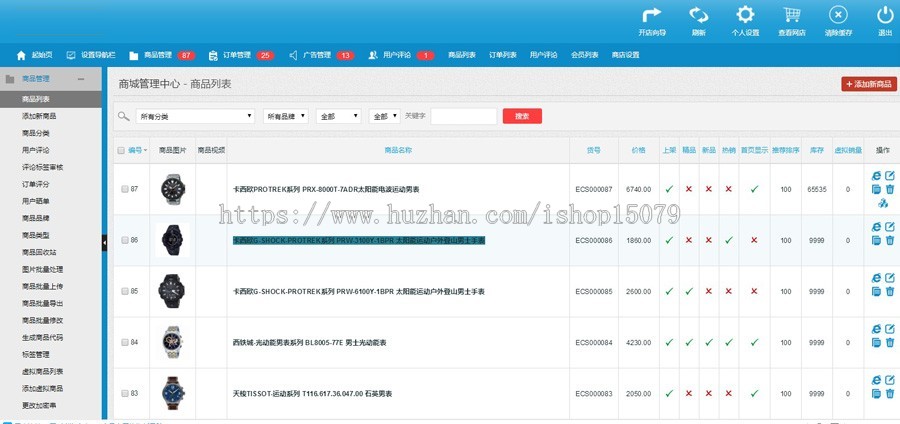The height and width of the screenshot is (424, 900).
Task: Copy product 87 with duplicate icon
Action: tap(876, 189)
